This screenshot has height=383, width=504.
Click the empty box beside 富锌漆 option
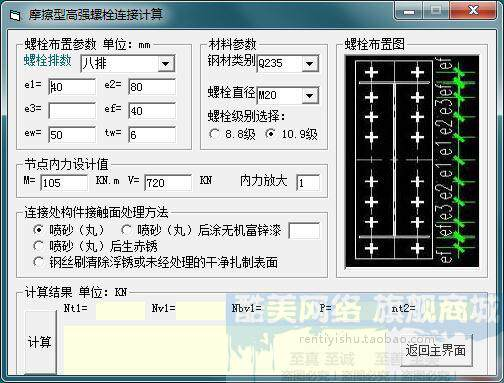pyautogui.click(x=304, y=231)
